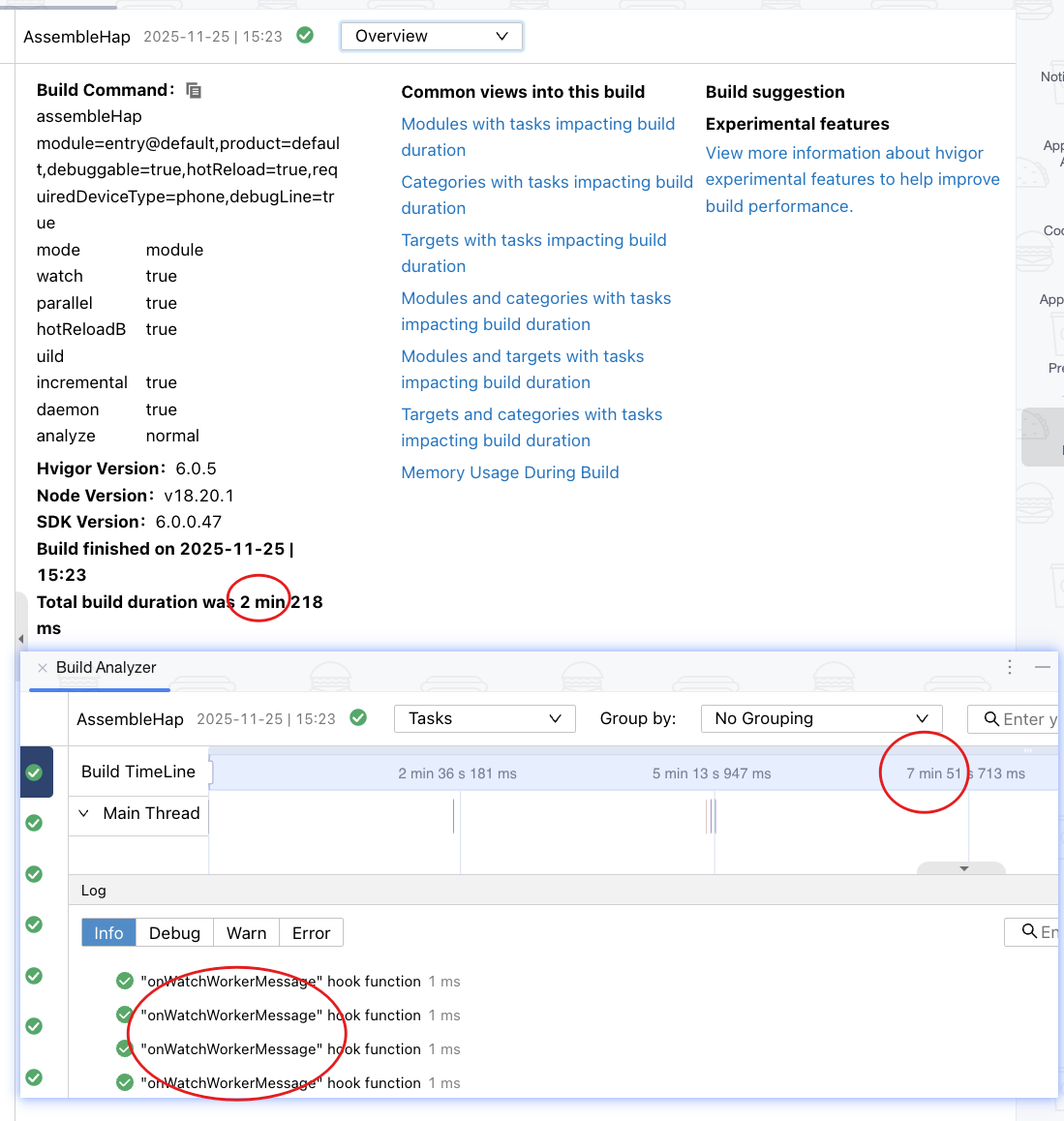Screen dimensions: 1064x1121
Task: Collapse the Main Thread row
Action: coord(84,813)
